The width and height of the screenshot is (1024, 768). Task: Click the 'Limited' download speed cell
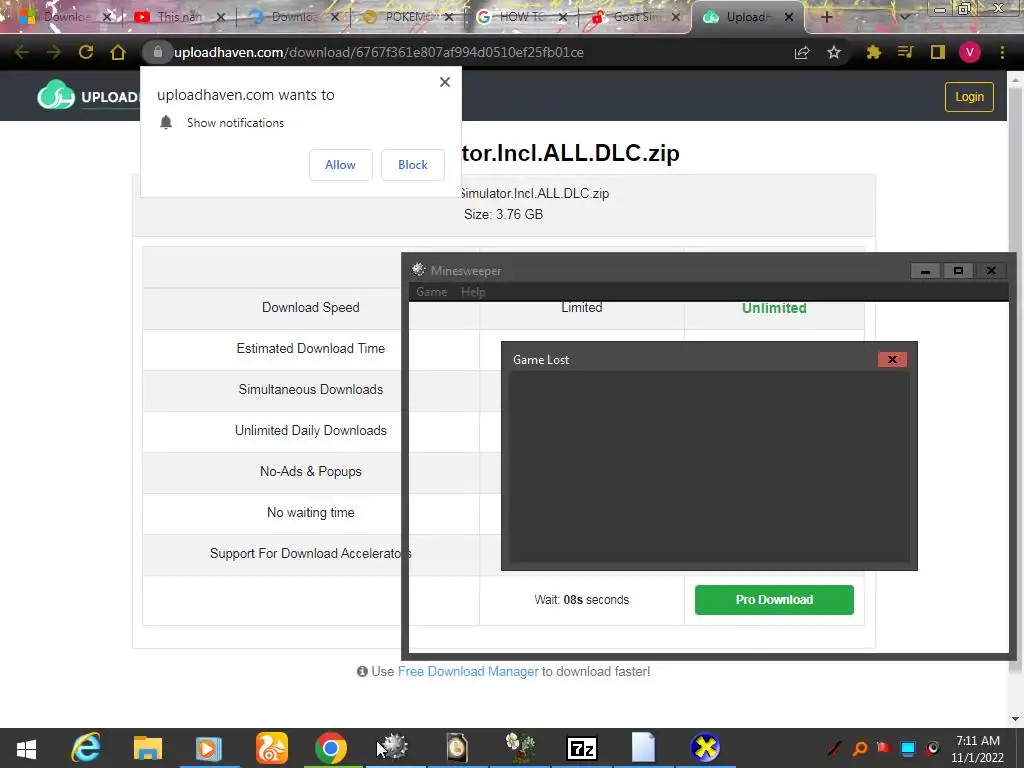[581, 308]
